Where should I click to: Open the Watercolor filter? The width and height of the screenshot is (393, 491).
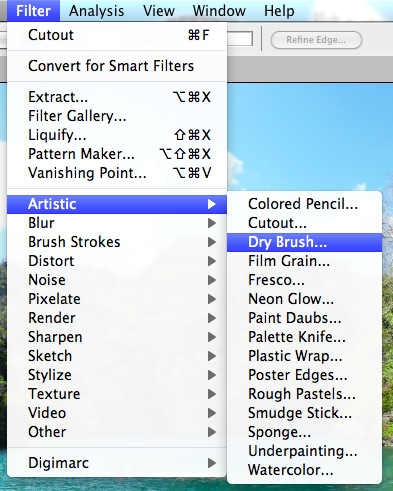click(304, 470)
